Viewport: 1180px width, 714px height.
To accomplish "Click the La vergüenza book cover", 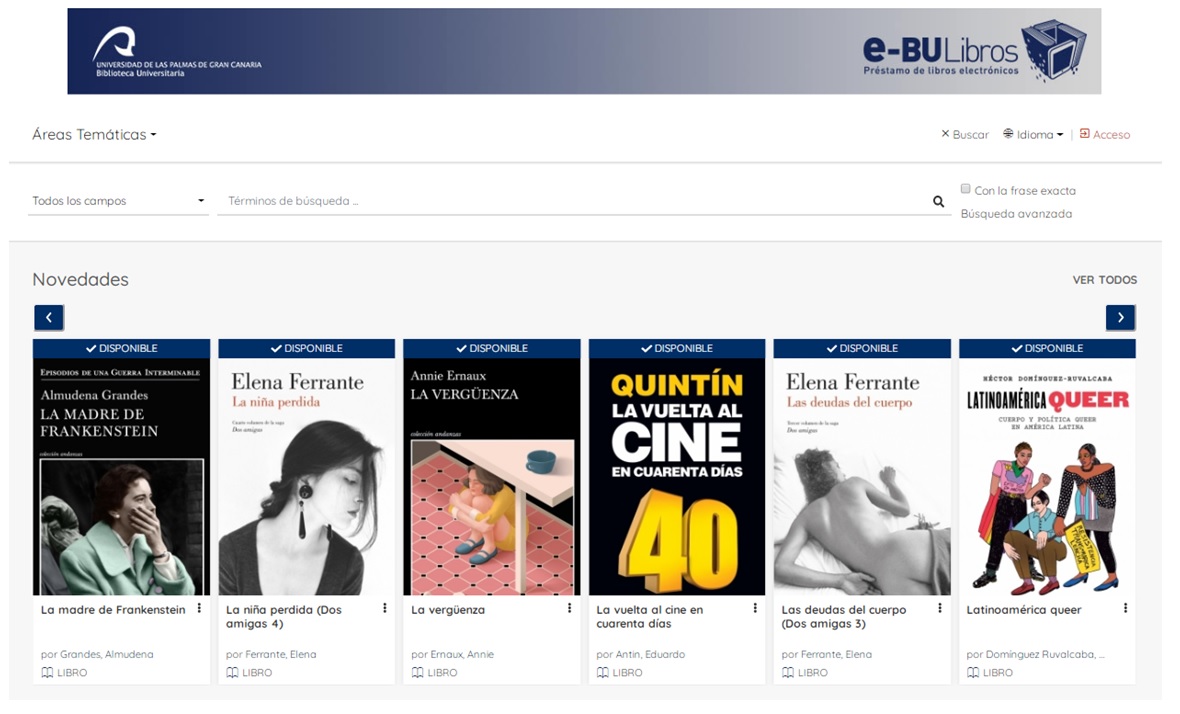I will pyautogui.click(x=491, y=476).
